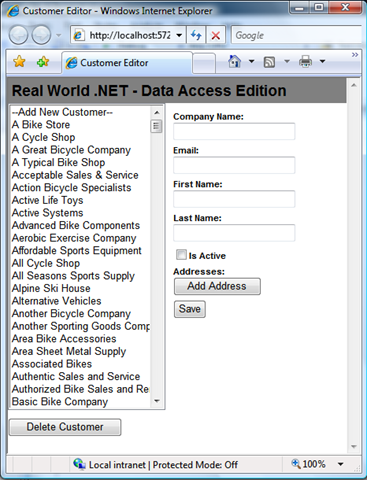Click the First Name text field
Viewport: 367px width, 480px height.
pos(234,199)
